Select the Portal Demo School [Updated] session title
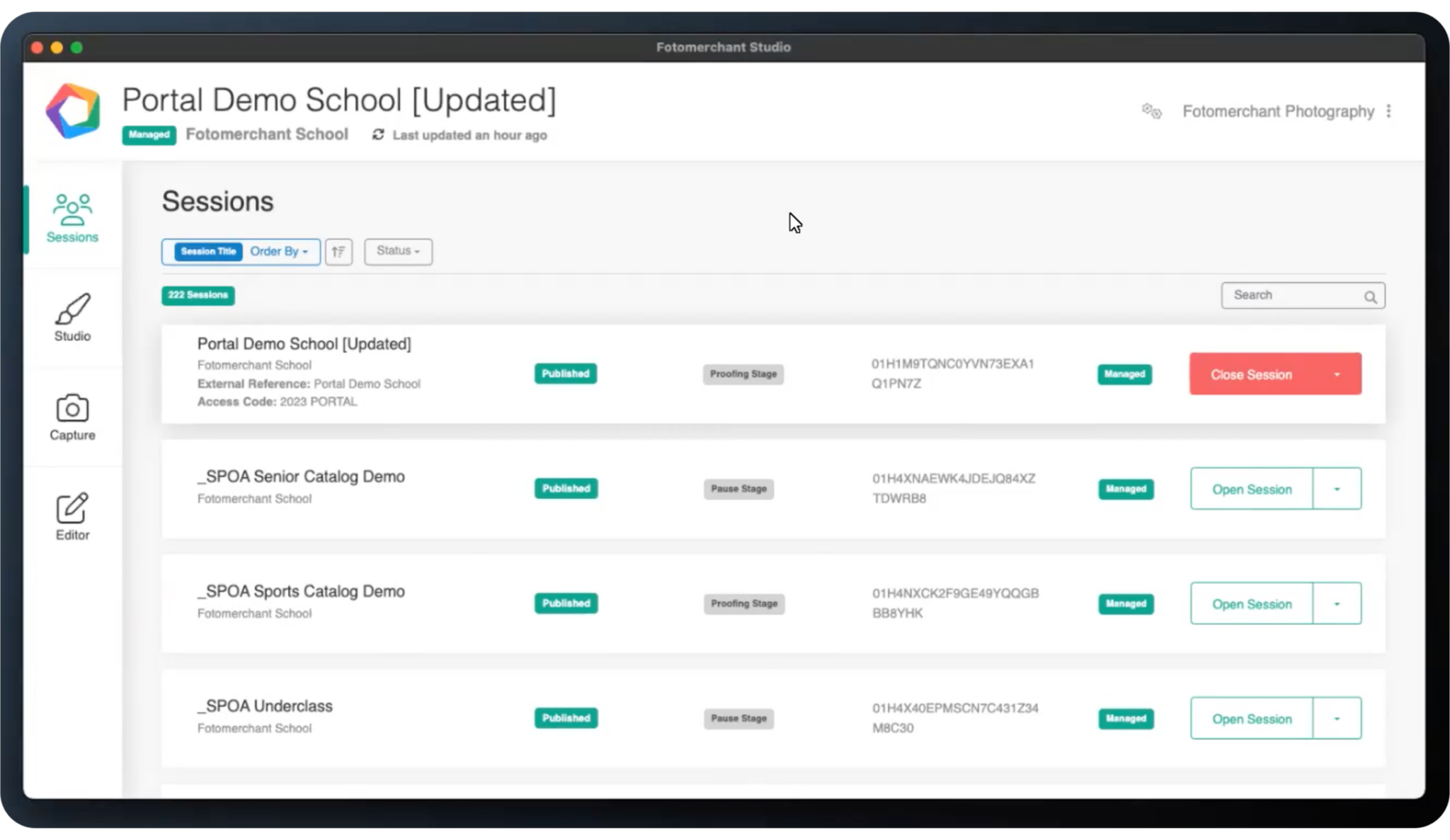The image size is (1450, 840). (x=304, y=344)
